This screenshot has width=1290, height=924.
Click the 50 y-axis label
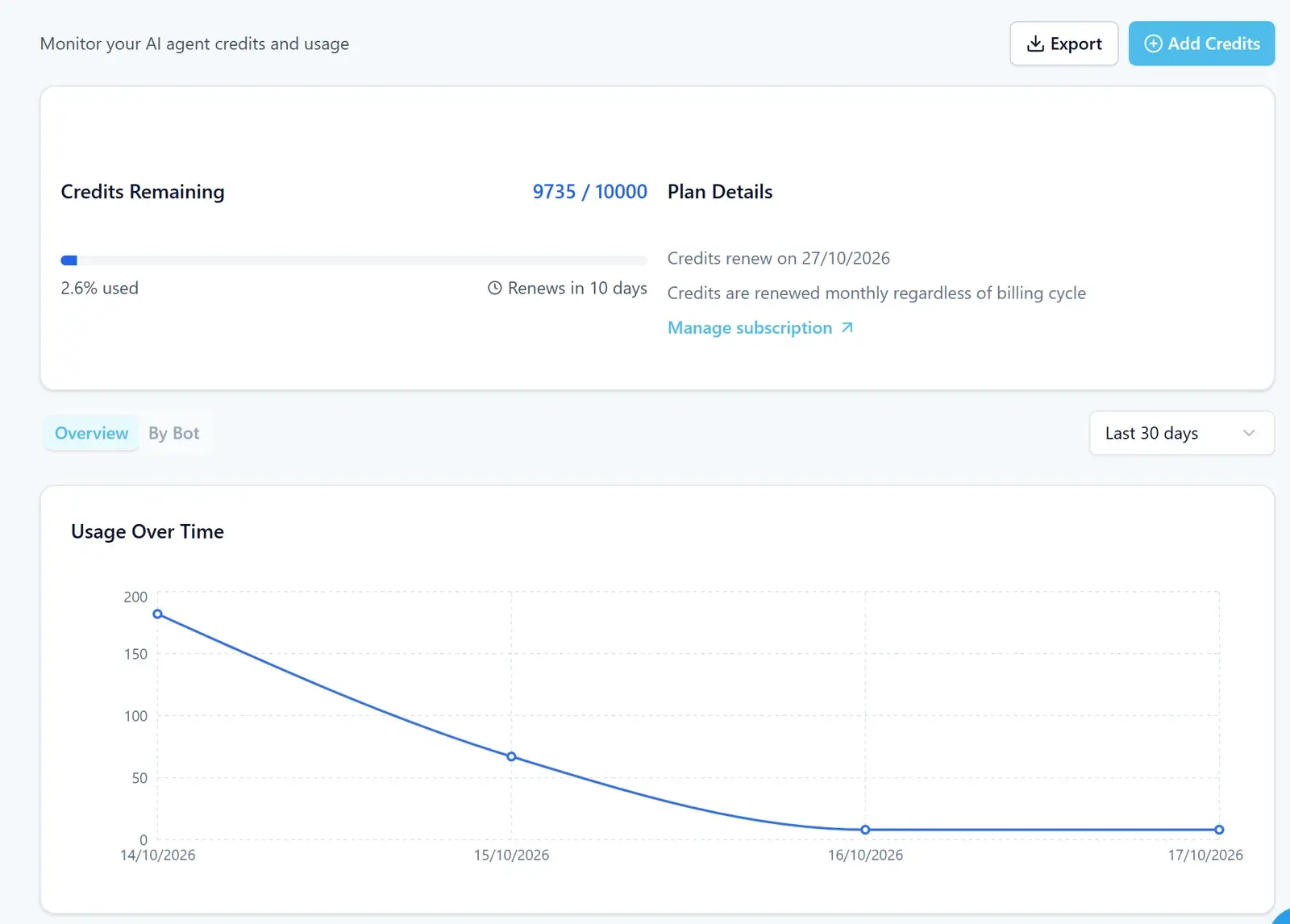tap(139, 778)
